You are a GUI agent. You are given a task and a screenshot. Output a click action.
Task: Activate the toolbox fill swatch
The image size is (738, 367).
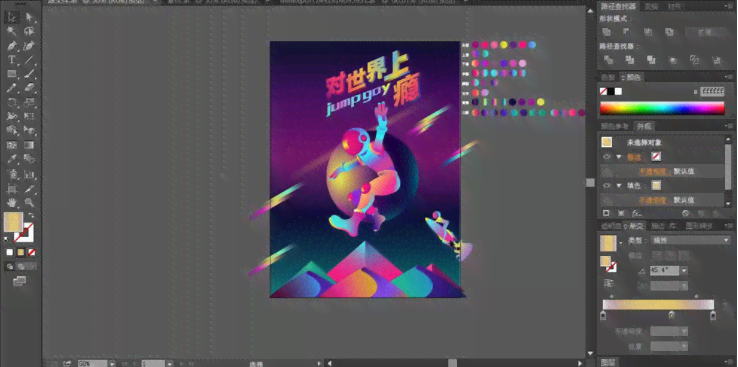tap(13, 222)
